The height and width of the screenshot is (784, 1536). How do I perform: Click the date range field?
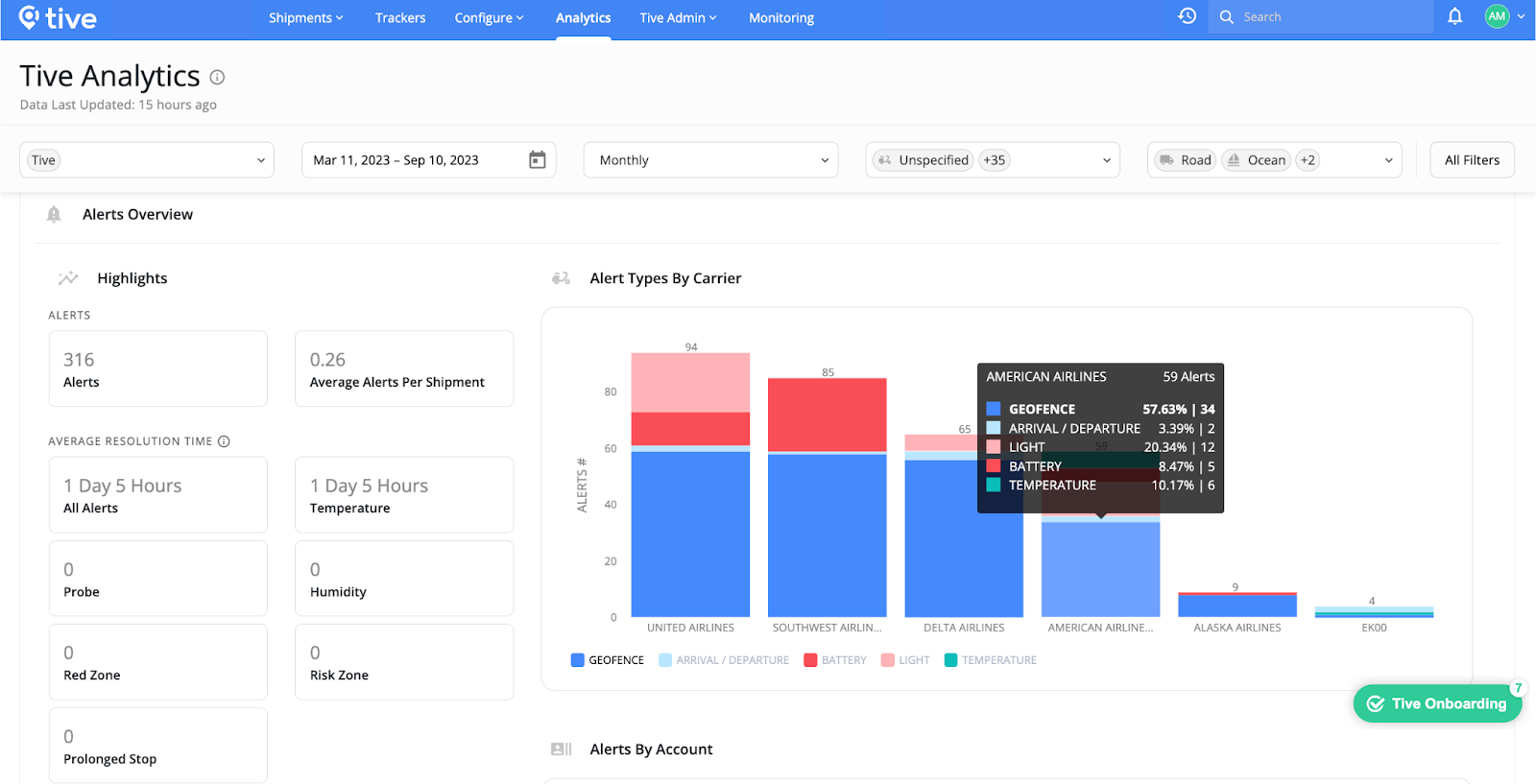[x=429, y=160]
